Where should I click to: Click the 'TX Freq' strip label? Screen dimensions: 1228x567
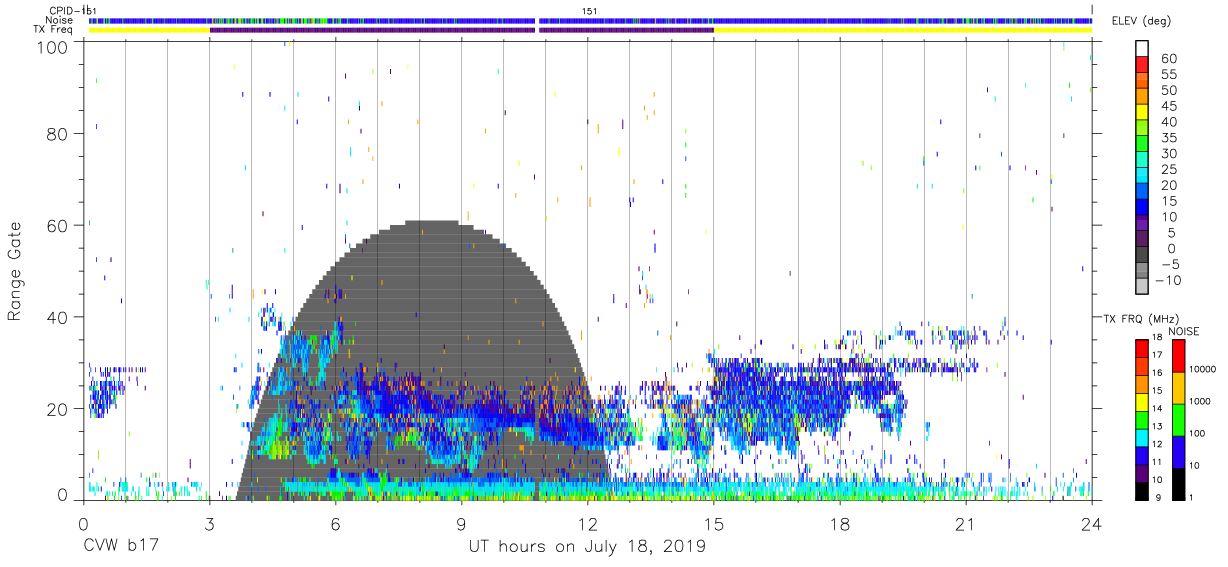click(55, 29)
